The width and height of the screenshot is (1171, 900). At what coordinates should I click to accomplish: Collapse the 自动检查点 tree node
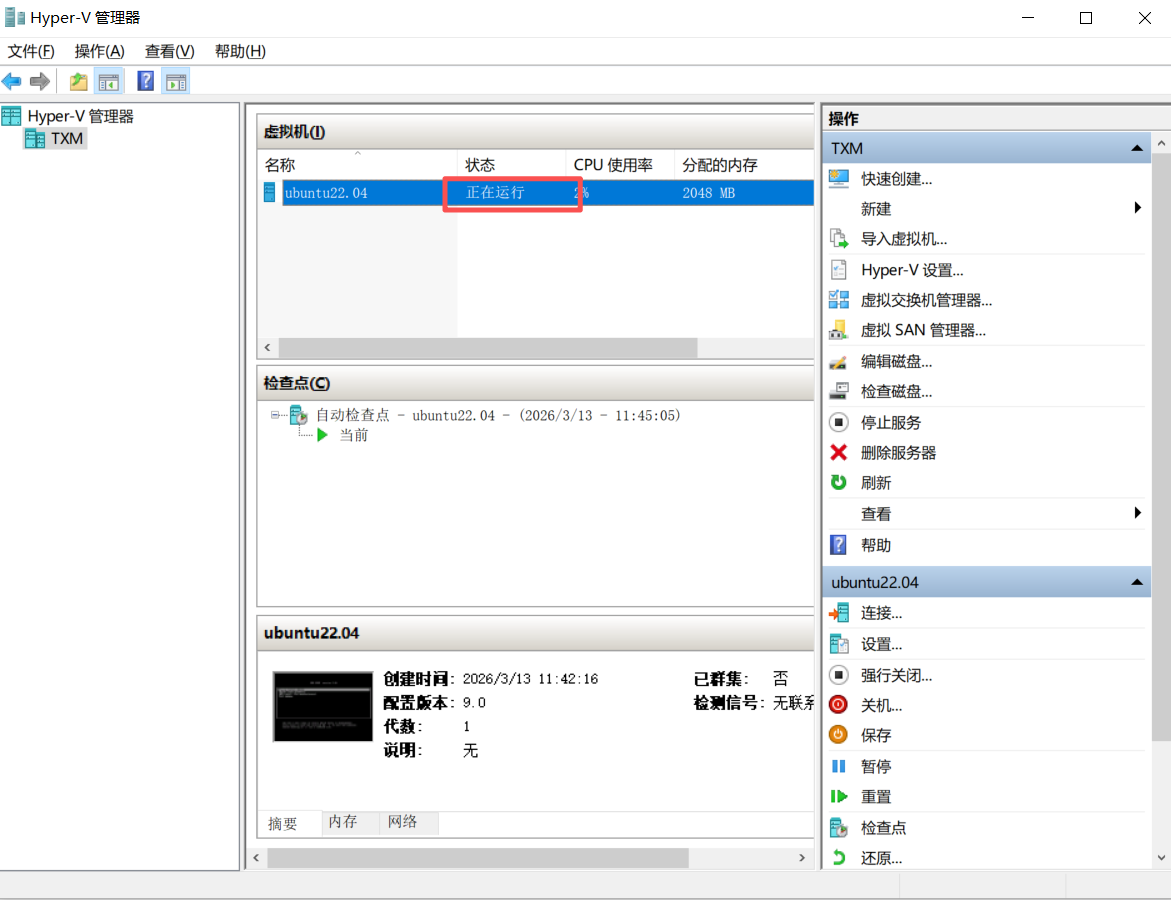[275, 415]
